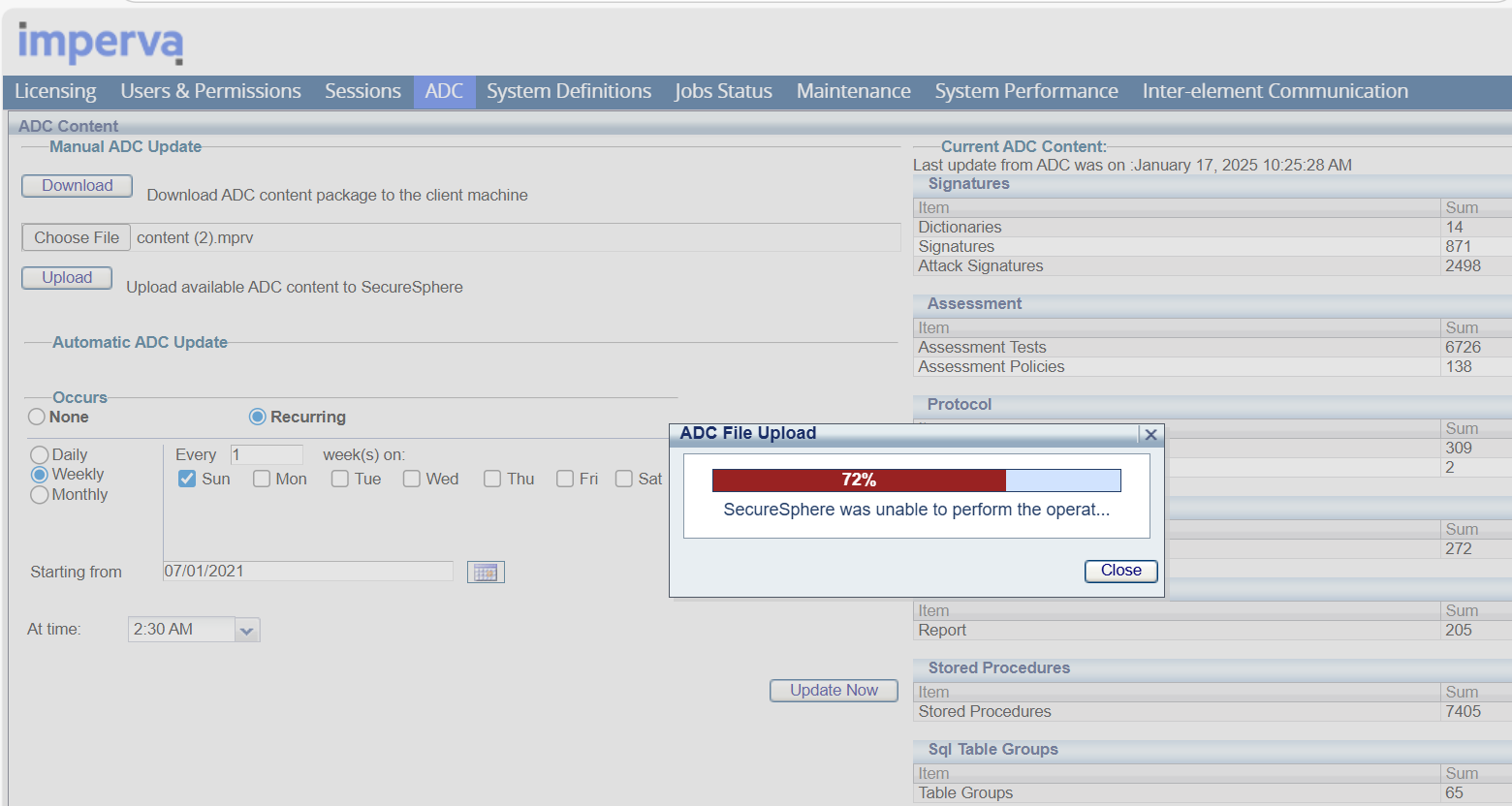Click the Download button
The height and width of the screenshot is (806, 1512).
coord(78,186)
